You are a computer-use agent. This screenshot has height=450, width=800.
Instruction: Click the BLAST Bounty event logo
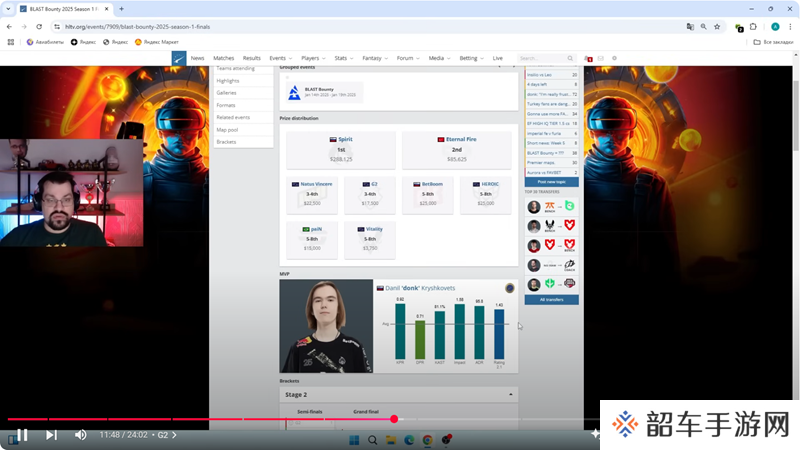tap(294, 92)
